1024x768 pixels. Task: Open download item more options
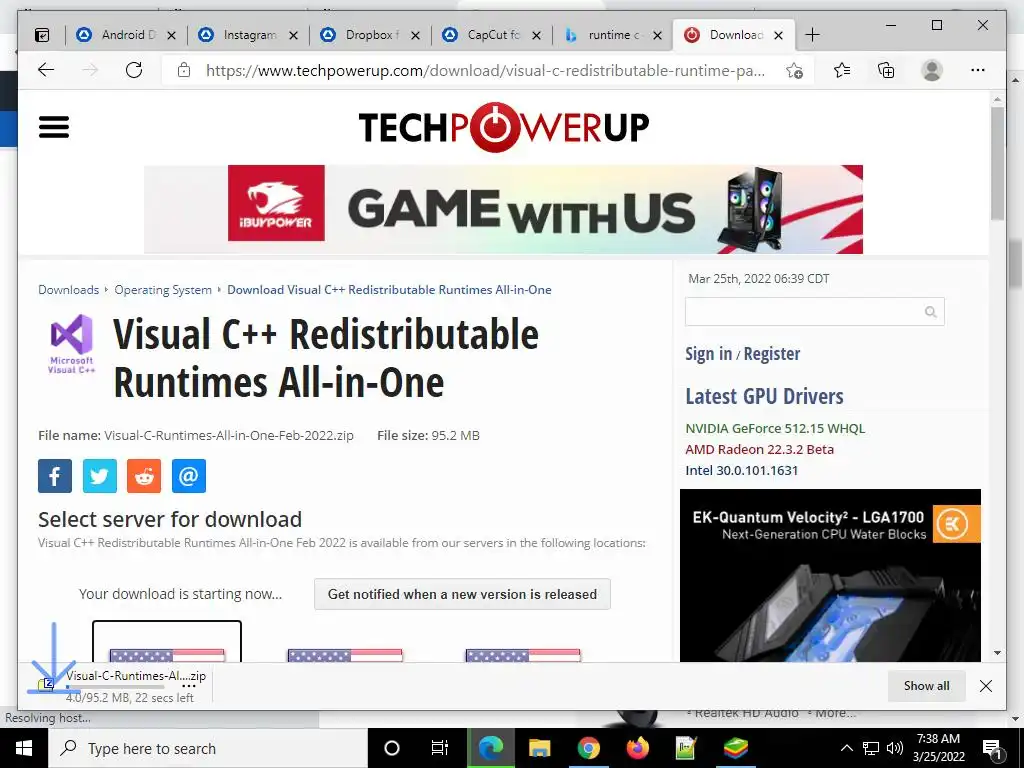[189, 686]
